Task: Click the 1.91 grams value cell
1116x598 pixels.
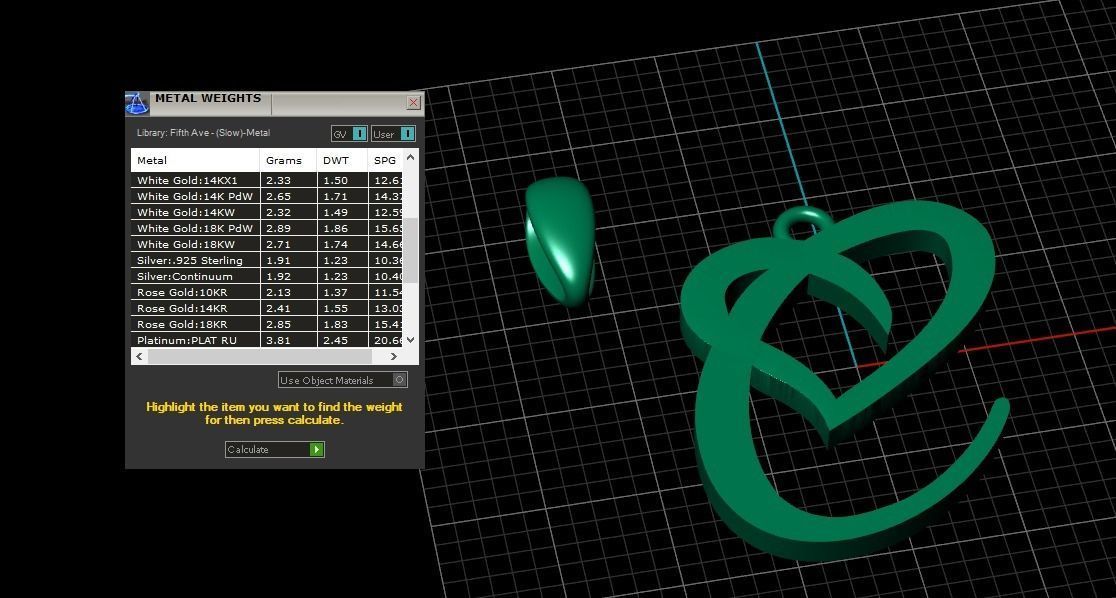Action: [288, 261]
